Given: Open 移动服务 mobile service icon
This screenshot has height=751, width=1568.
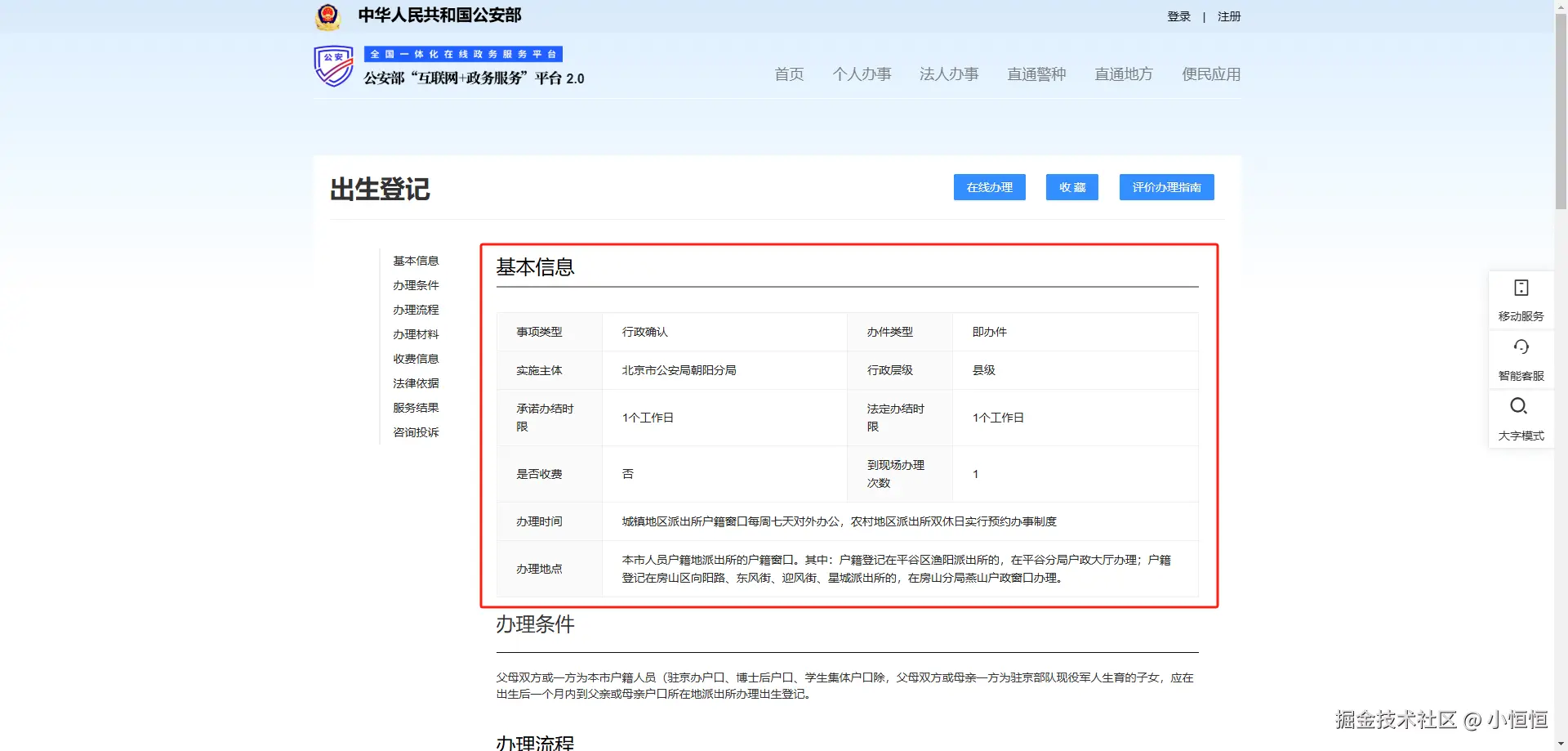Looking at the screenshot, I should [x=1521, y=288].
